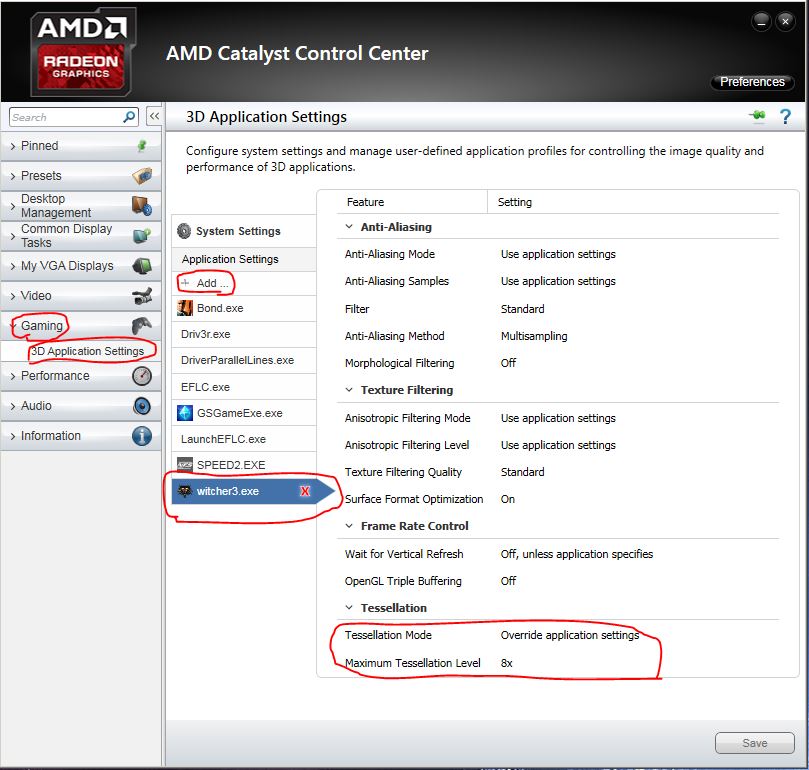Change Anti-Aliasing Samples setting
The width and height of the screenshot is (809, 770).
coord(558,281)
